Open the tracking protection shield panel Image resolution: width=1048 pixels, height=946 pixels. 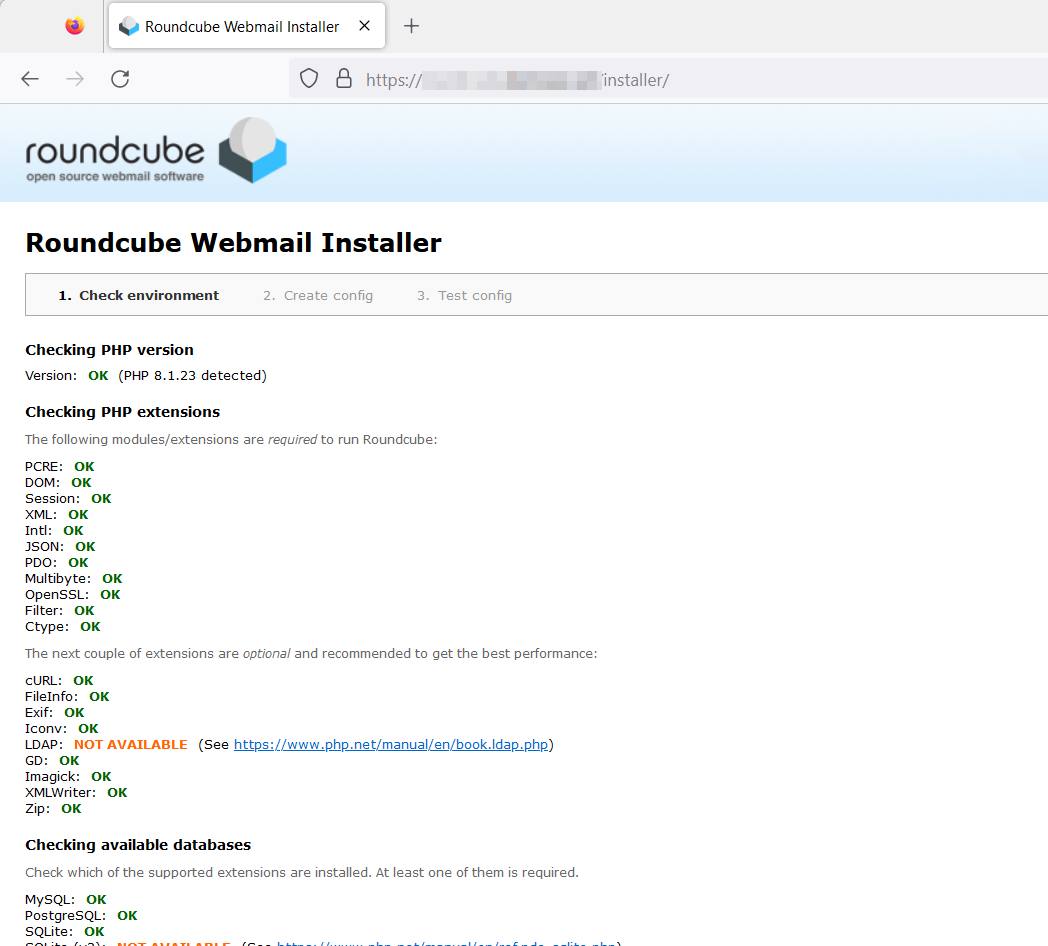click(309, 79)
